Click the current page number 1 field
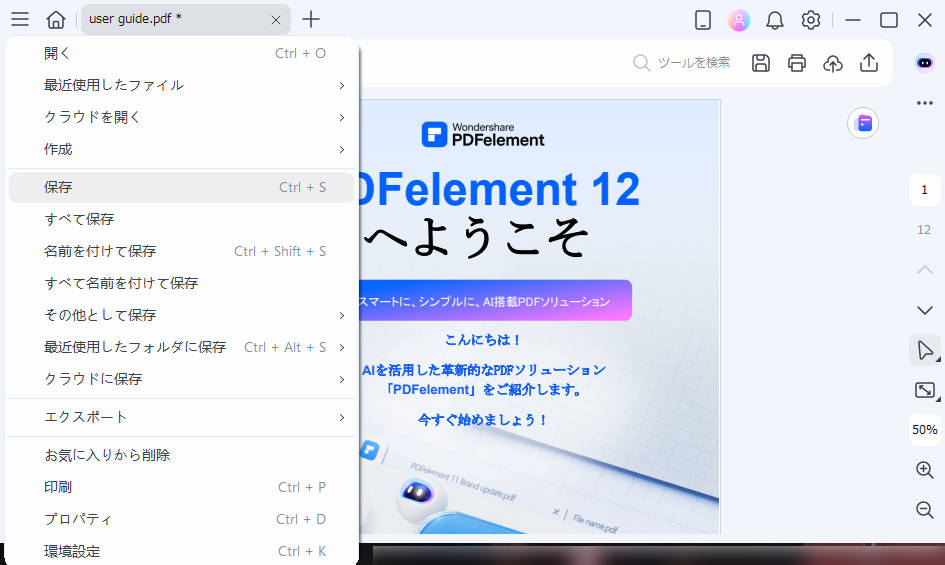The height and width of the screenshot is (565, 945). tap(925, 190)
